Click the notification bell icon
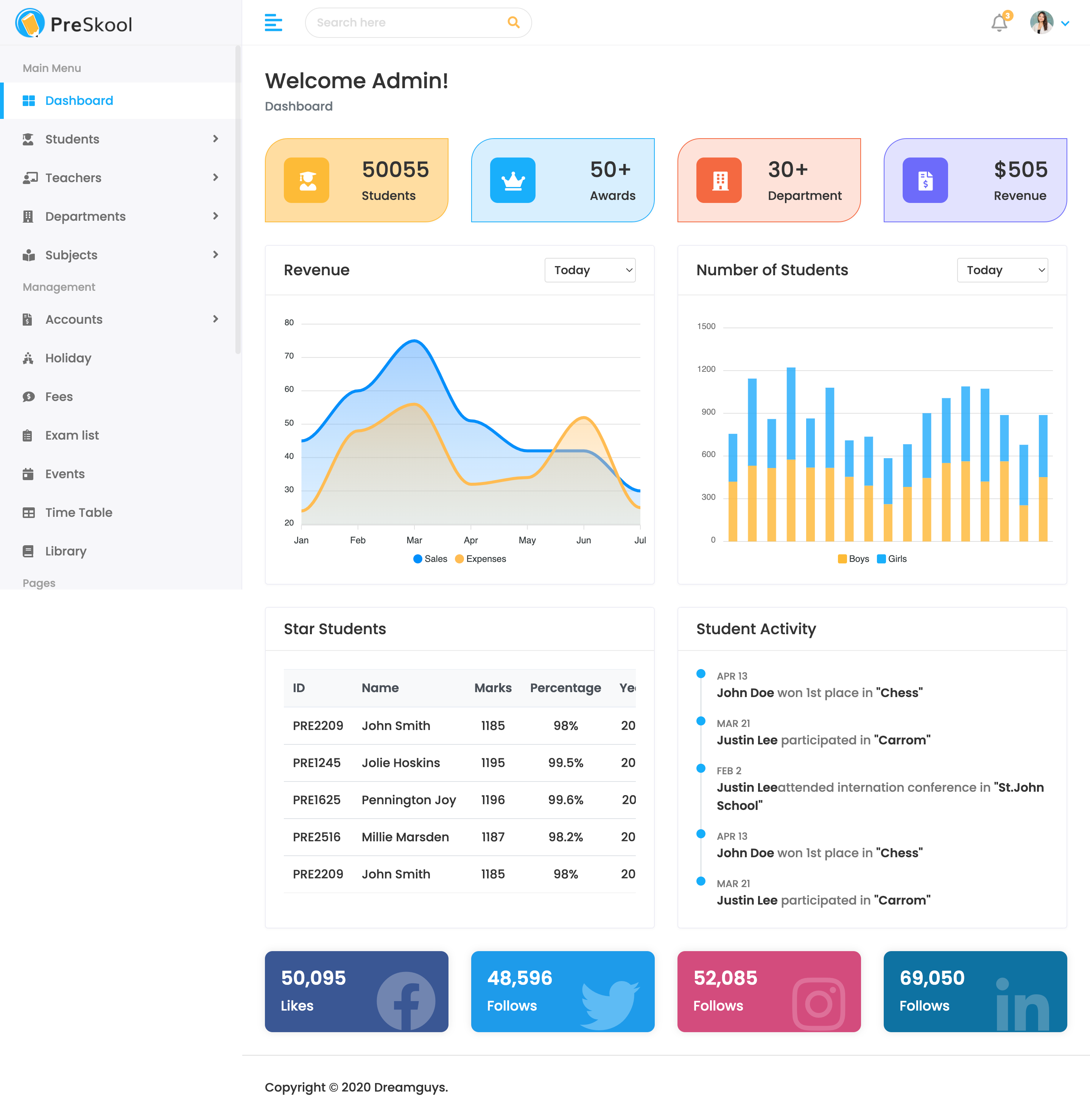1090x1120 pixels. [x=999, y=23]
